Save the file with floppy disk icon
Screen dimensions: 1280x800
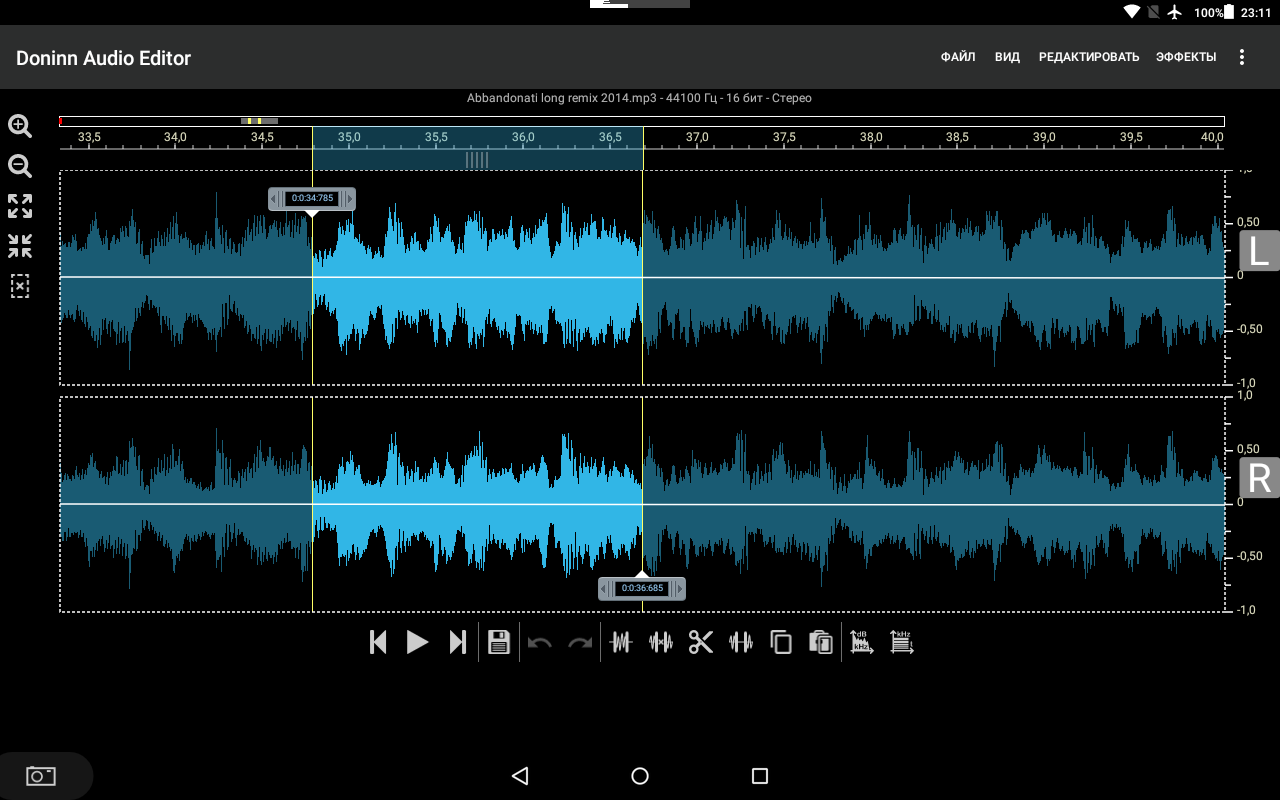point(499,642)
